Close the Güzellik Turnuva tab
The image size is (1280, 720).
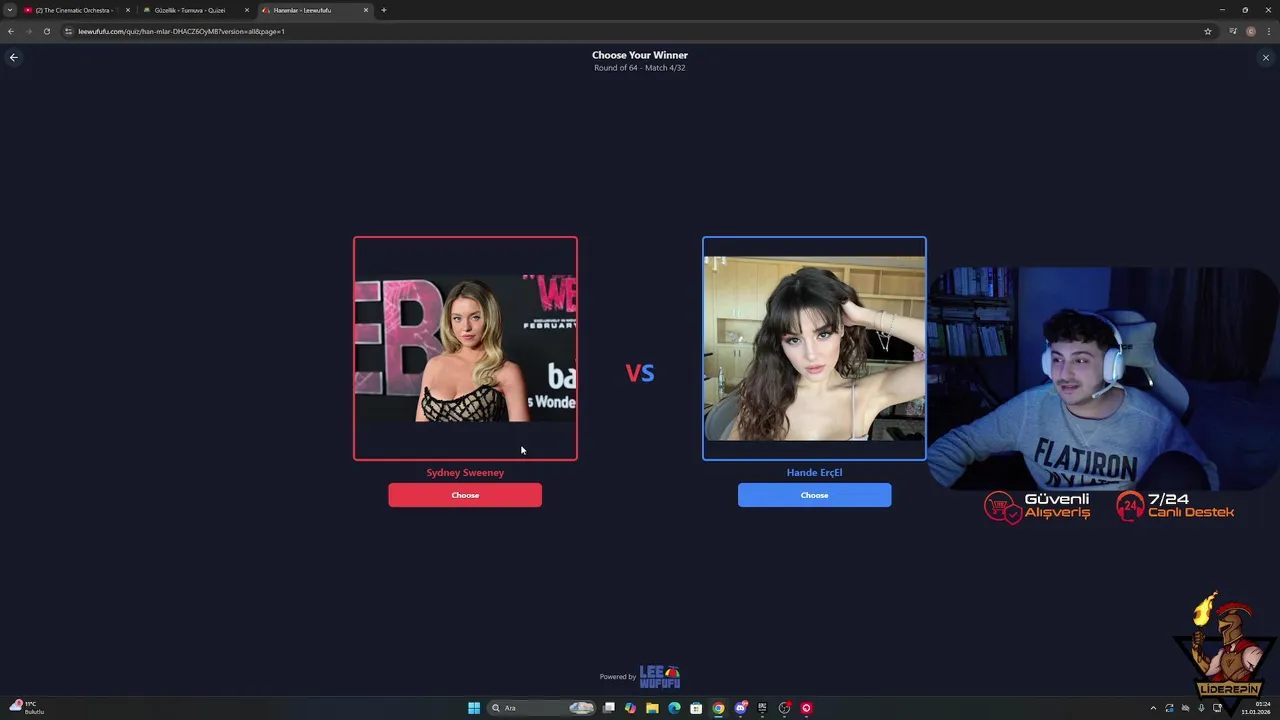pos(247,10)
